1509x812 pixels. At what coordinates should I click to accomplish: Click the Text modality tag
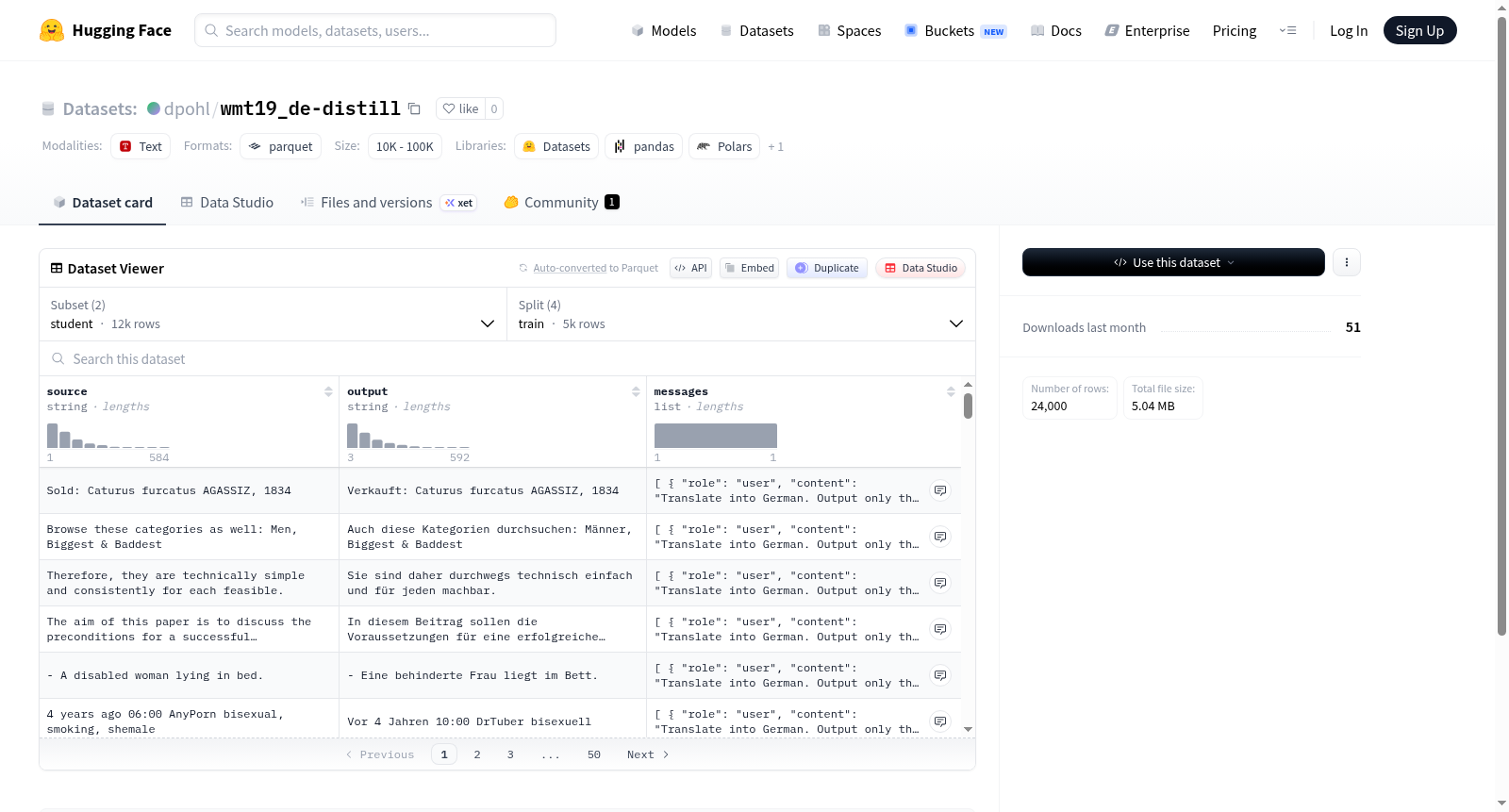141,146
